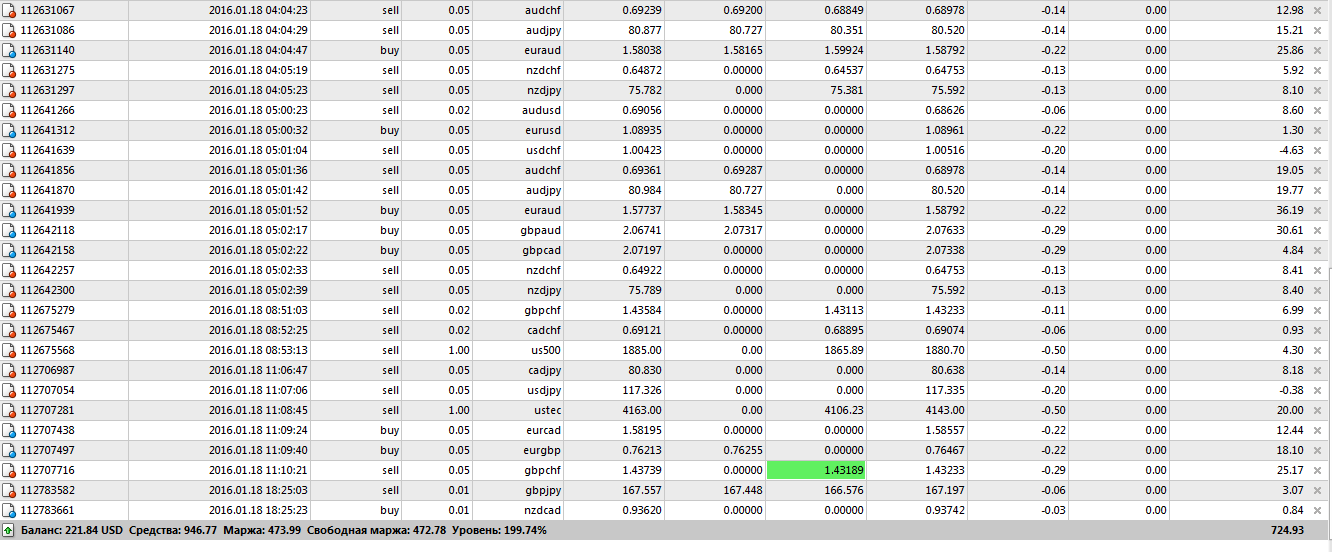Image resolution: width=1332 pixels, height=552 pixels.
Task: Close the usdchf order with loss -4.63
Action: click(1318, 150)
